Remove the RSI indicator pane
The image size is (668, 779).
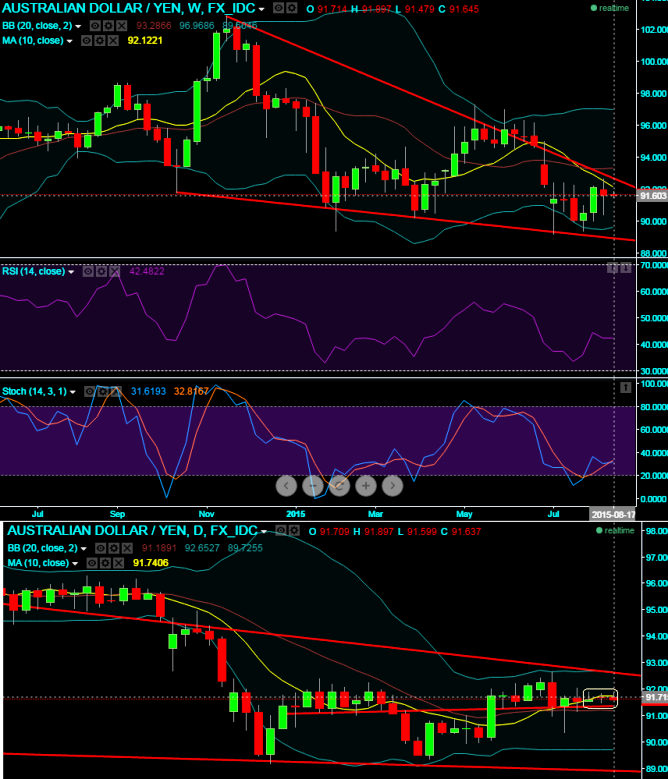tap(115, 271)
